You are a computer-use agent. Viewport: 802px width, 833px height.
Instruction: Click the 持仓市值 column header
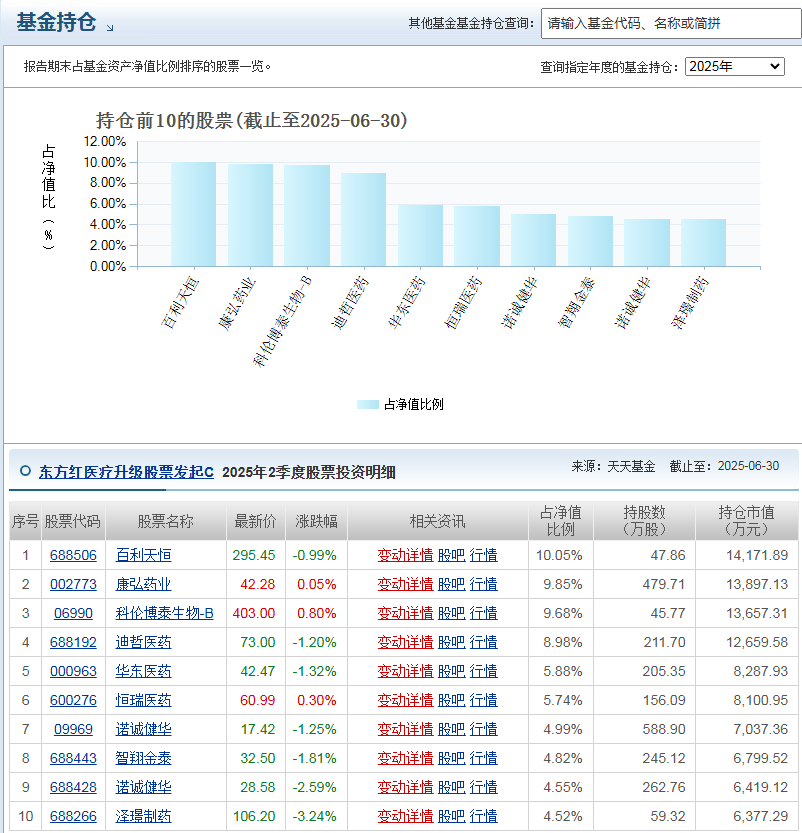pos(746,521)
